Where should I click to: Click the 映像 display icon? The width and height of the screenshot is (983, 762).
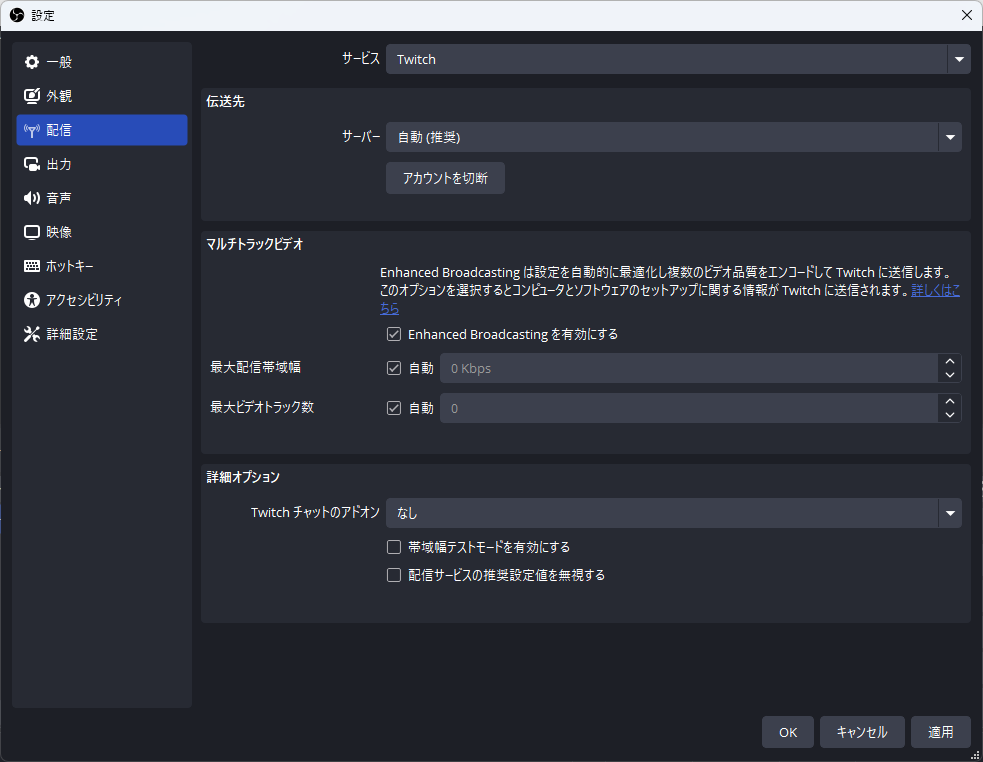[32, 231]
